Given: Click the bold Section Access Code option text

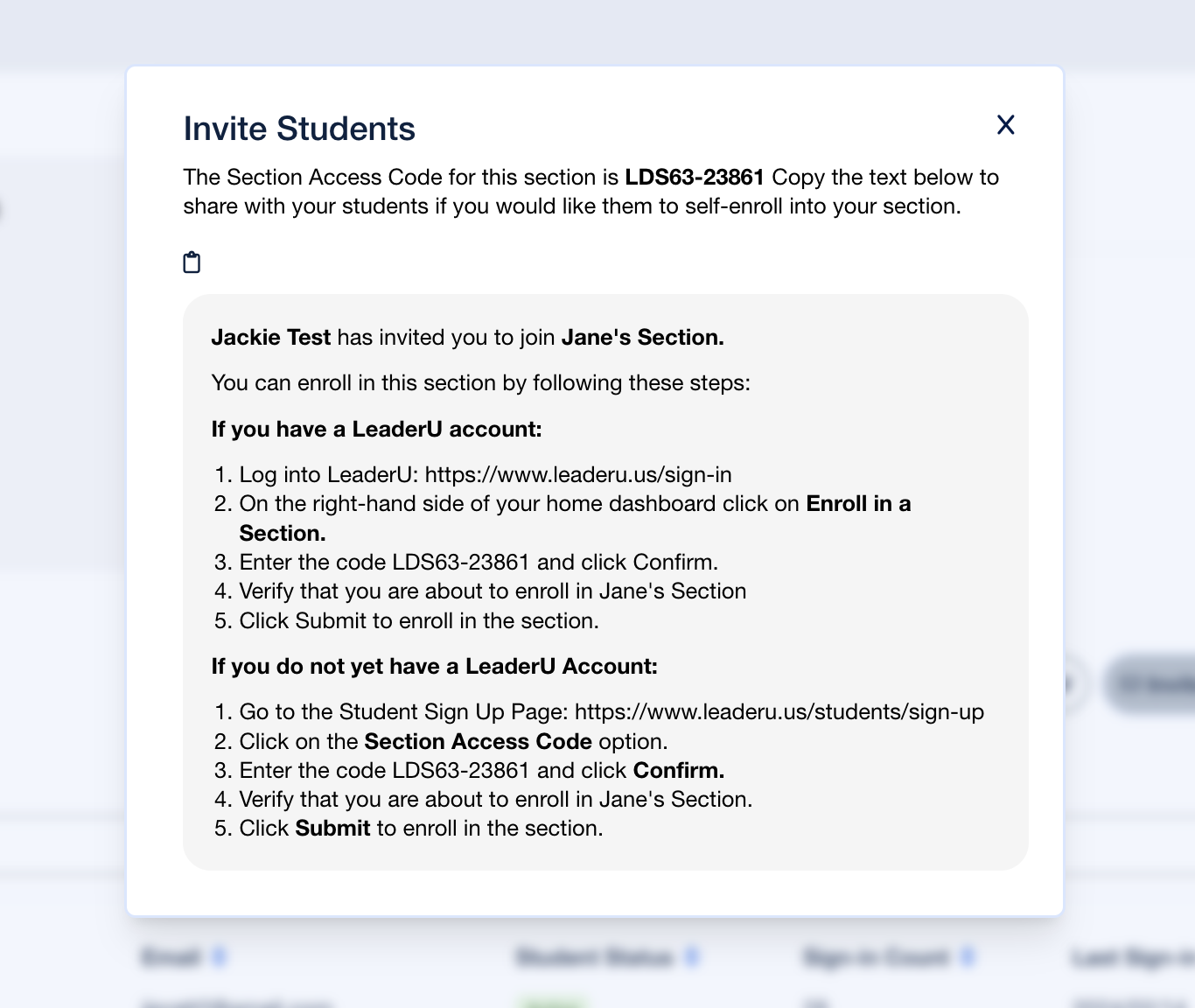Looking at the screenshot, I should coord(478,741).
